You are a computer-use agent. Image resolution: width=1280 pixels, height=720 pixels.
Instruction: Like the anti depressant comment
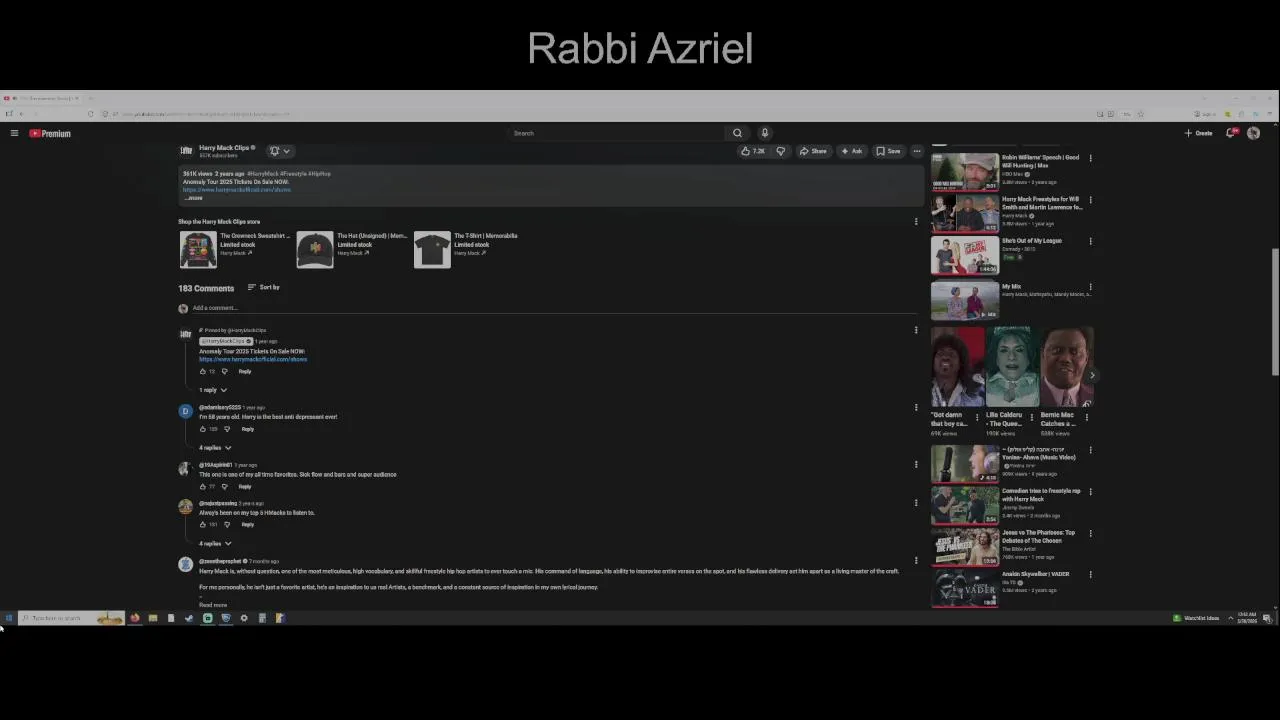click(203, 429)
